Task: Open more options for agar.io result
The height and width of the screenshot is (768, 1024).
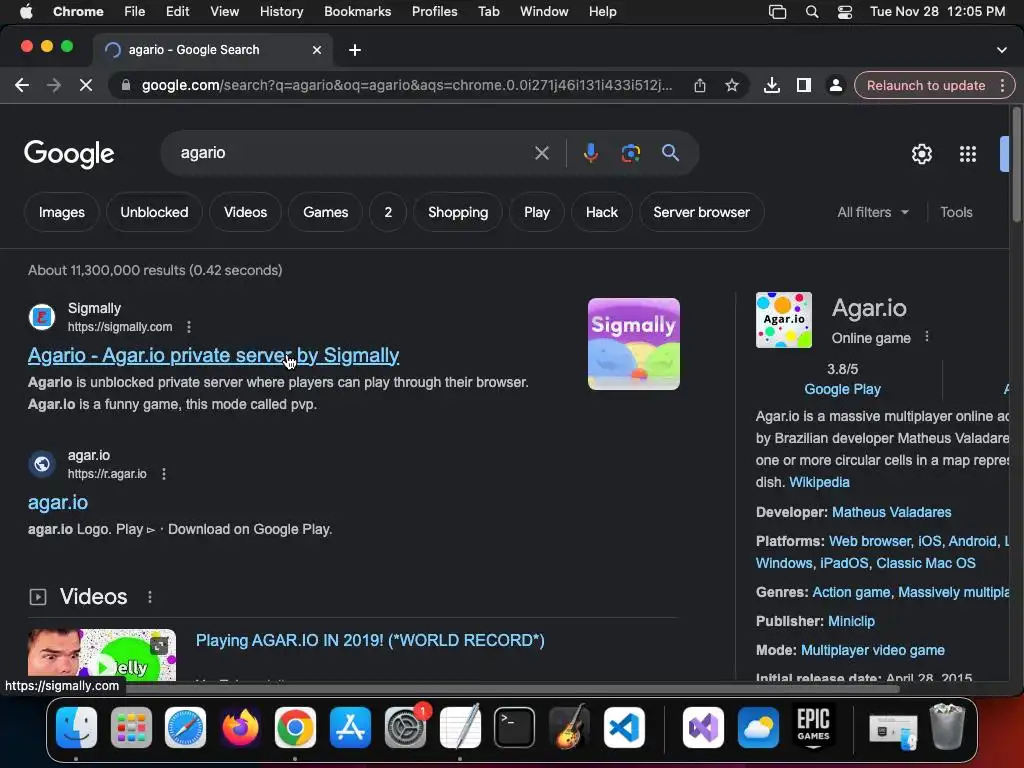Action: click(x=163, y=474)
